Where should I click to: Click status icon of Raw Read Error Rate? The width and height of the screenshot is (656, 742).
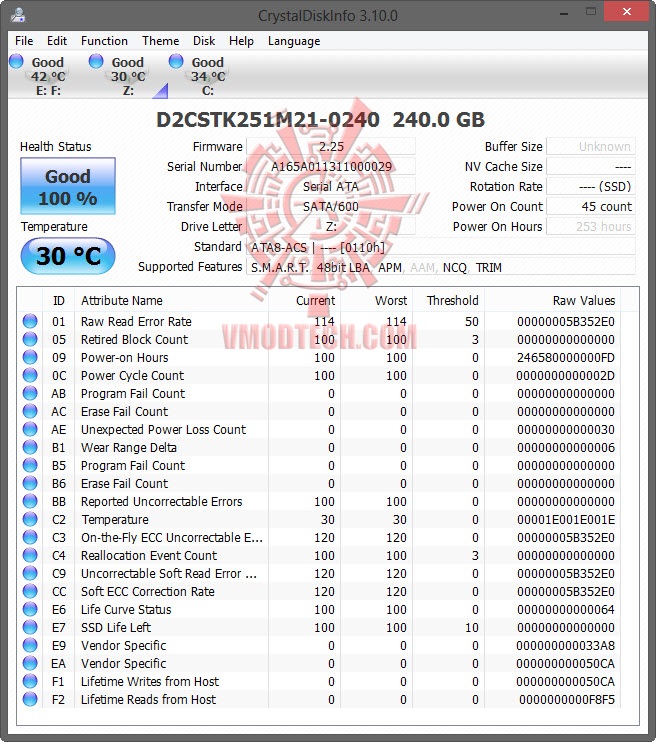click(x=30, y=321)
